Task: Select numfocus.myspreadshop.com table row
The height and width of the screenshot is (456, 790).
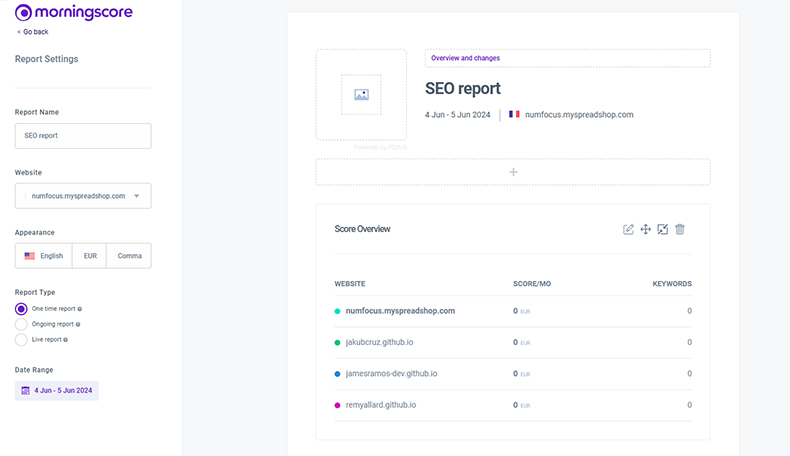Action: tap(513, 311)
